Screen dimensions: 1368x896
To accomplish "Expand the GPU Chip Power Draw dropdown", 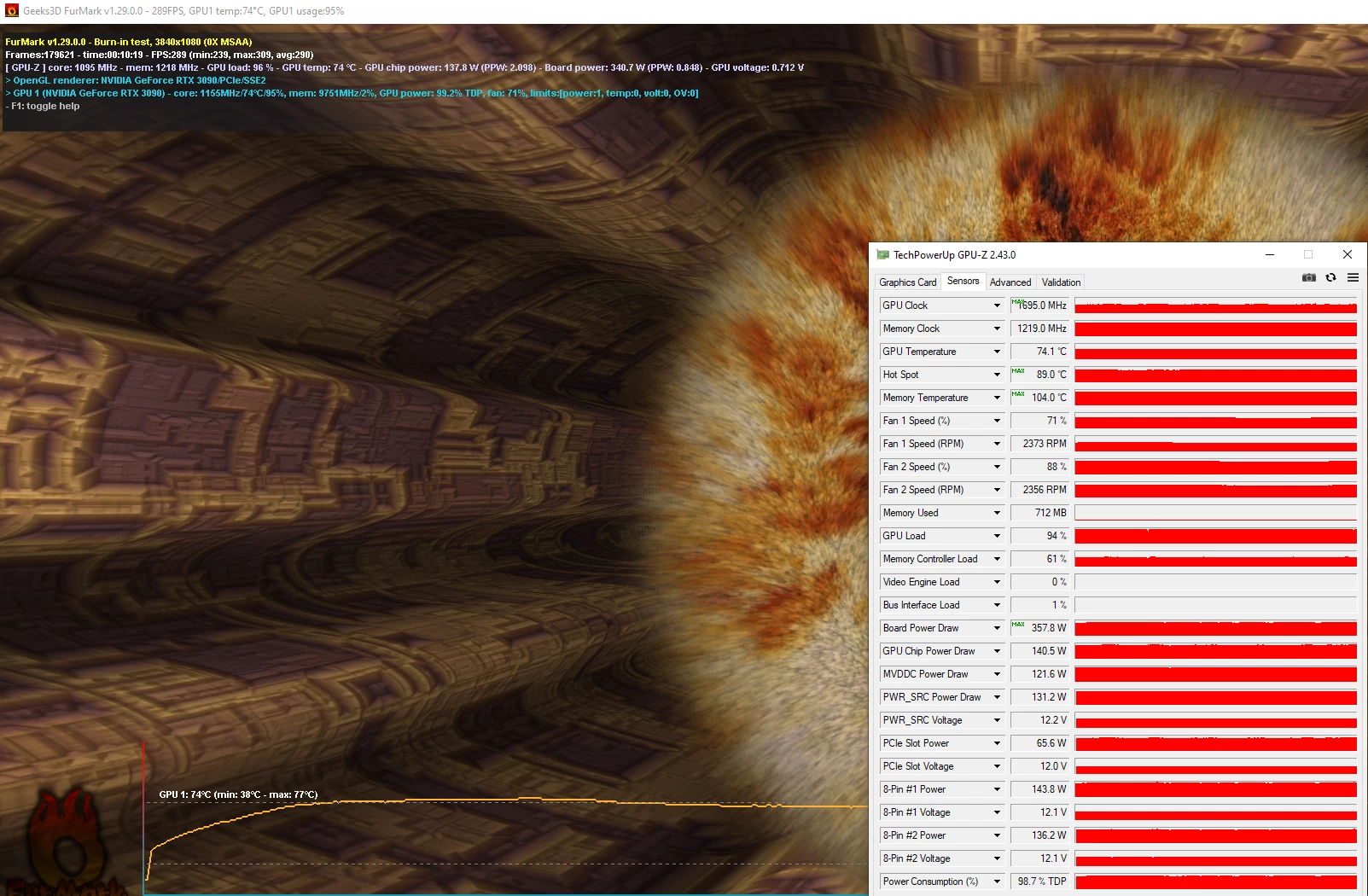I will (997, 651).
